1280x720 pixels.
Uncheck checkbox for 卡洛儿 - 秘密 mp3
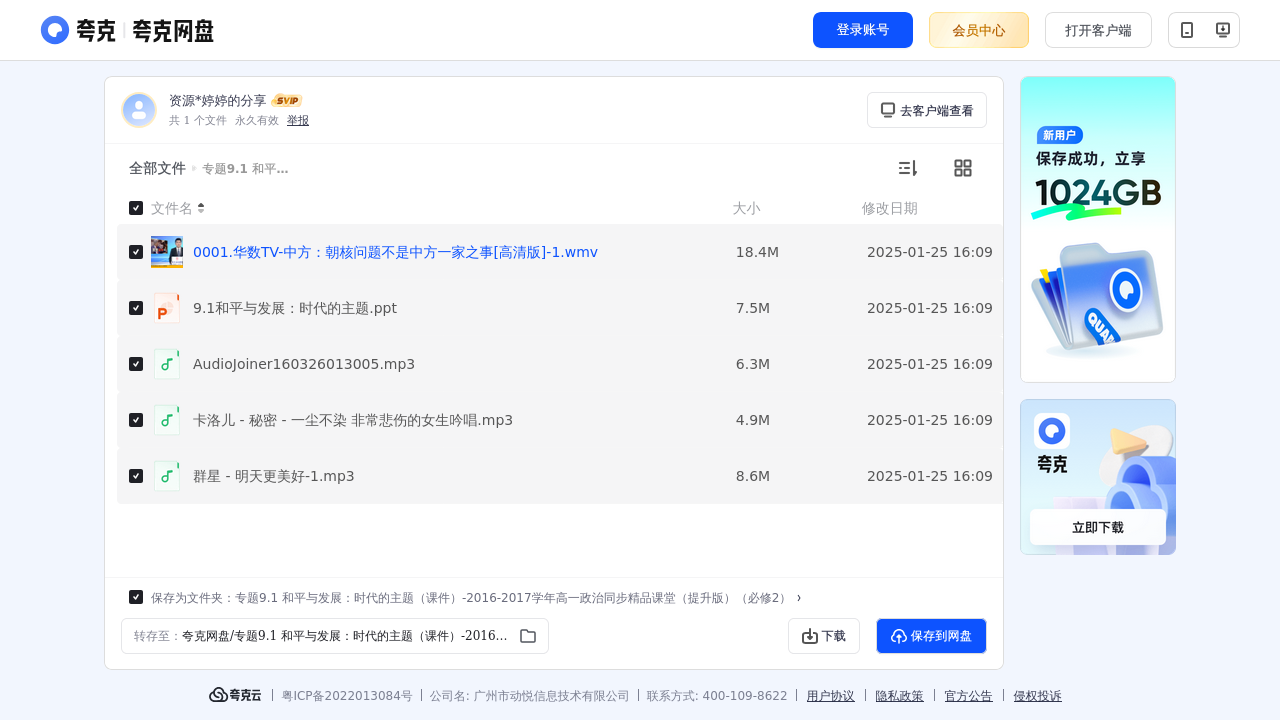pyautogui.click(x=136, y=420)
